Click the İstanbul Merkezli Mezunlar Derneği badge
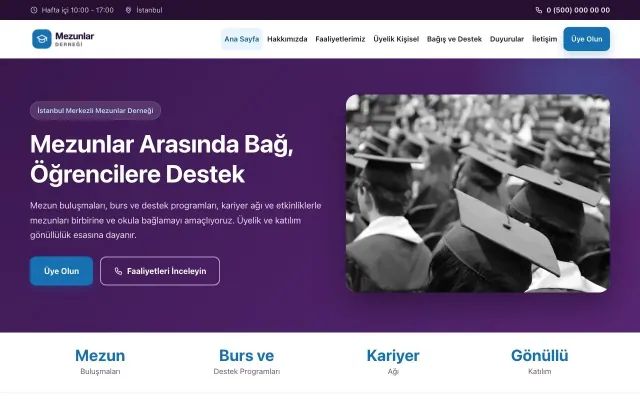This screenshot has height=400, width=640. click(x=96, y=111)
